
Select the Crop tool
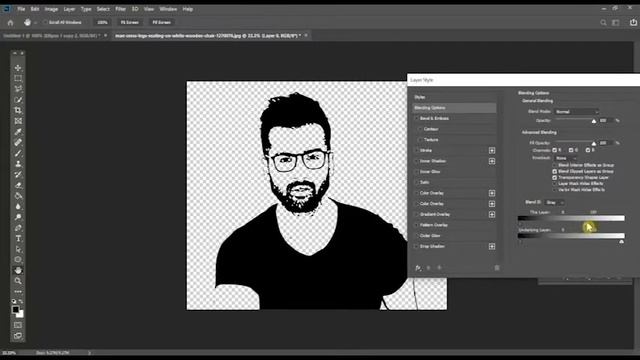[x=18, y=110]
